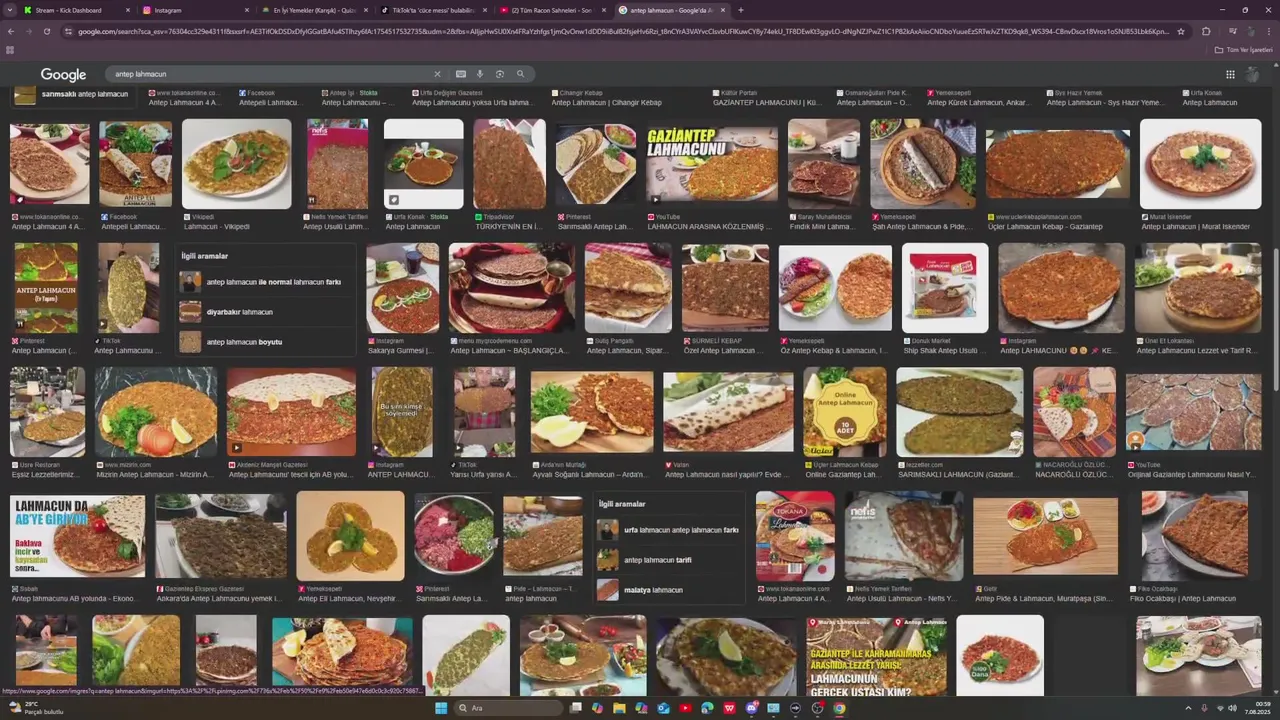
Task: Open related search diyarbakır lahmacun
Action: tap(265, 312)
